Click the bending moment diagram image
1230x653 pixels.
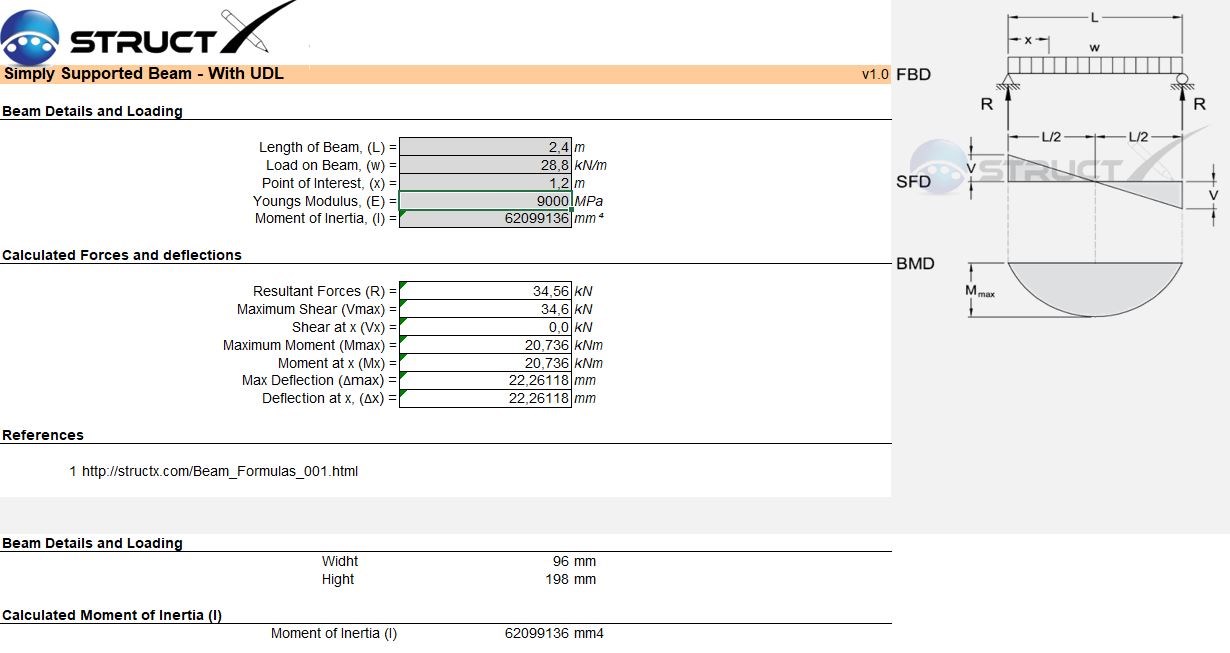1095,288
